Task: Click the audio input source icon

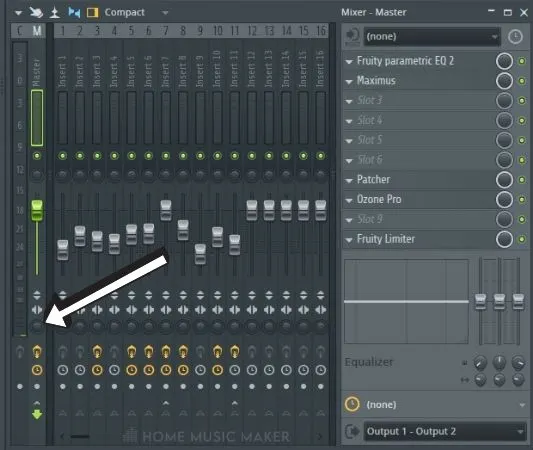Action: (353, 37)
